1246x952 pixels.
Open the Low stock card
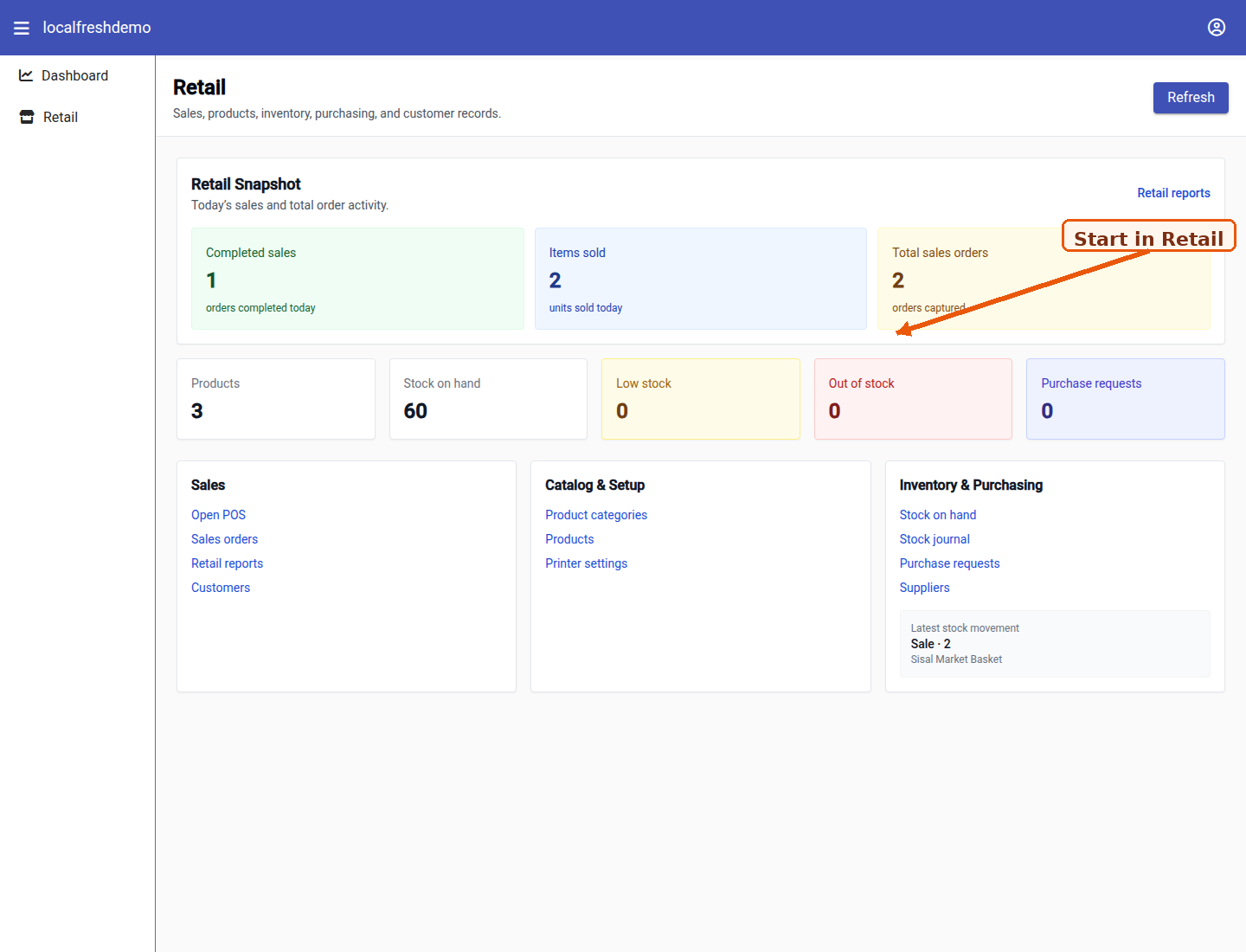point(701,399)
